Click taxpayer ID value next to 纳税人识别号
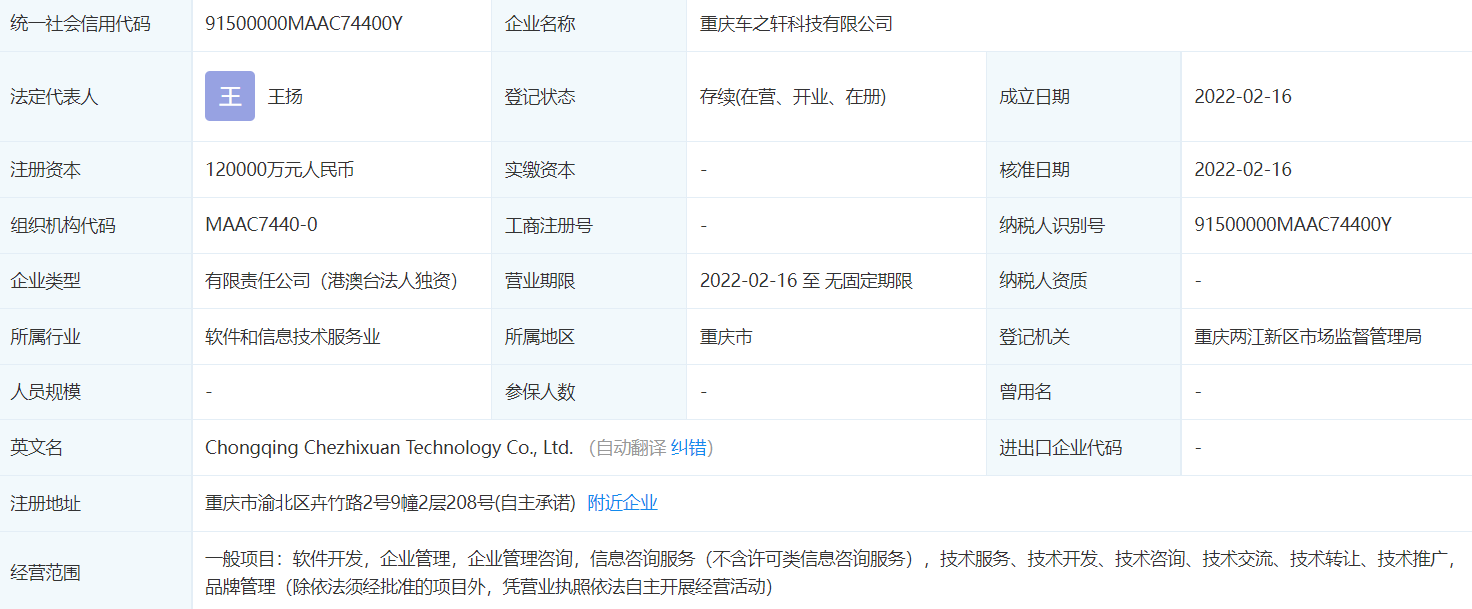 click(1293, 225)
